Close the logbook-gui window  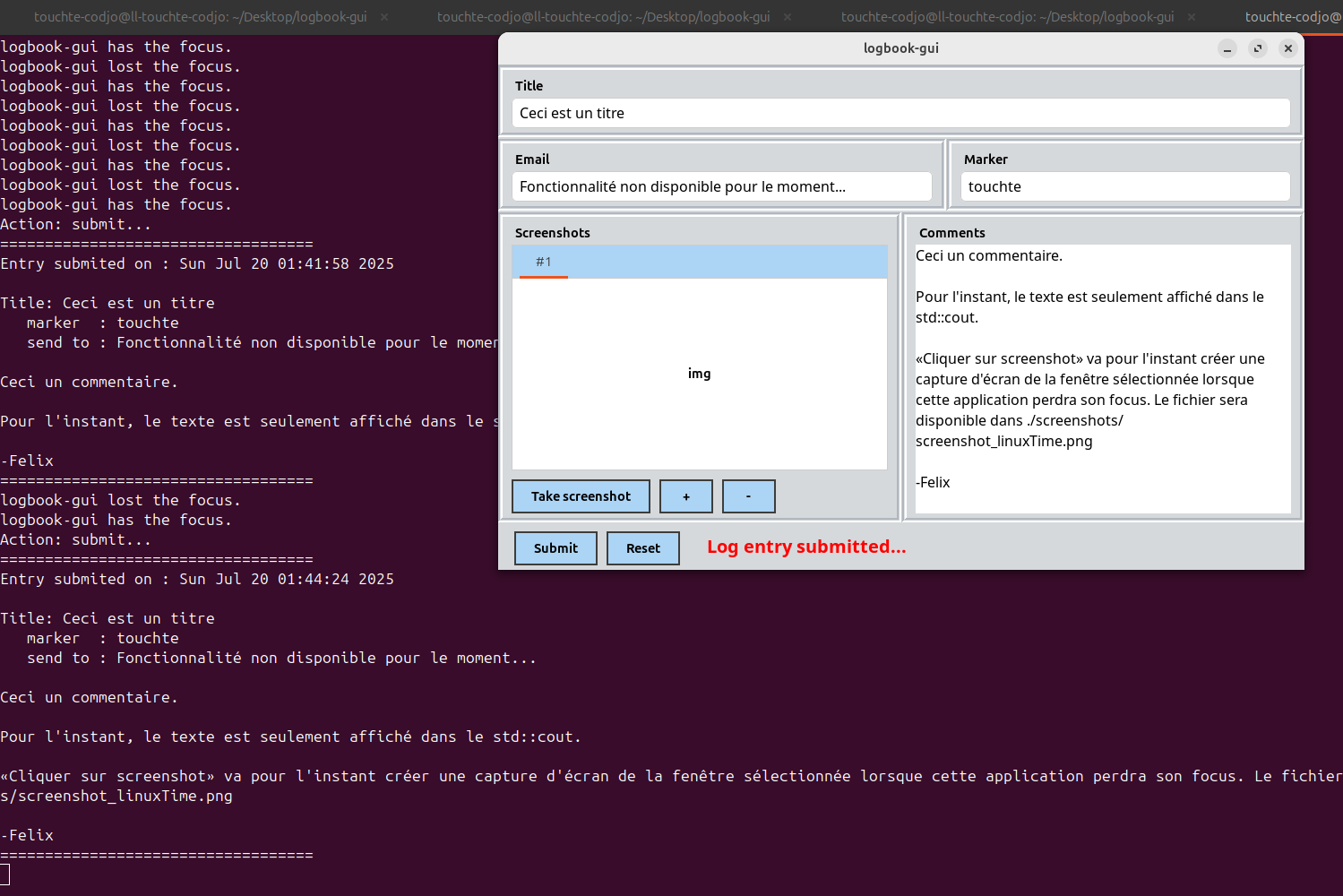tap(1288, 48)
